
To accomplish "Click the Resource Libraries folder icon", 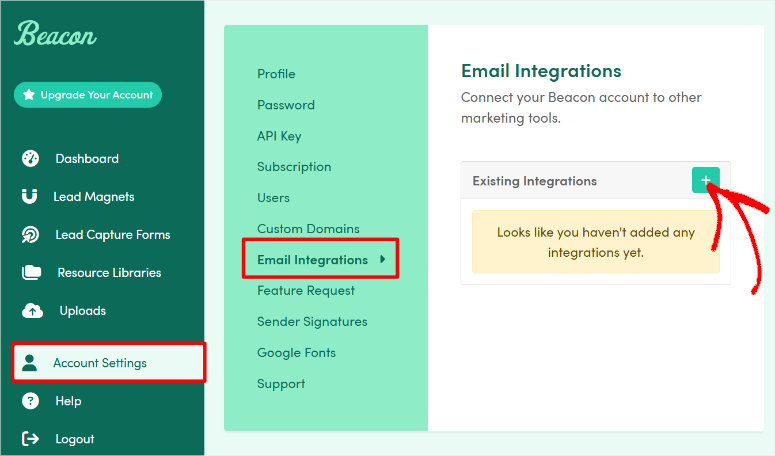I will click(x=32, y=273).
